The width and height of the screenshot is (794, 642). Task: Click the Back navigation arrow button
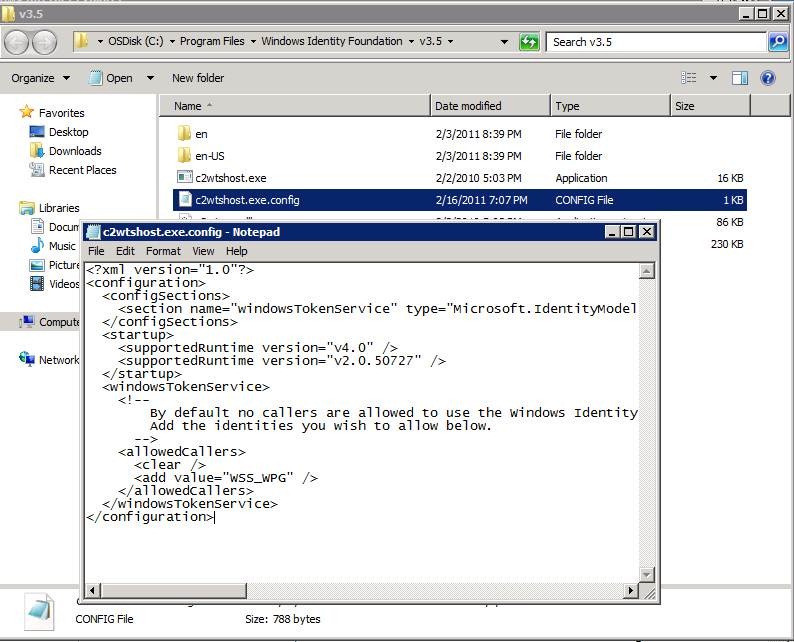click(x=17, y=42)
